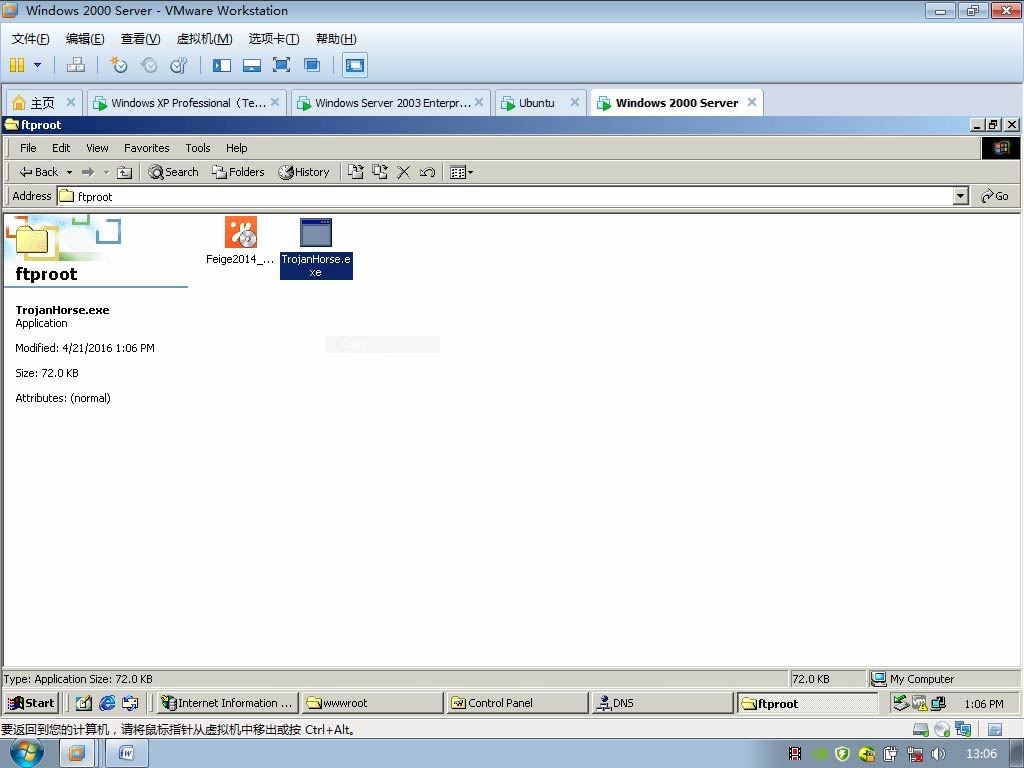
Task: Open Word document from host taskbar
Action: [x=127, y=754]
